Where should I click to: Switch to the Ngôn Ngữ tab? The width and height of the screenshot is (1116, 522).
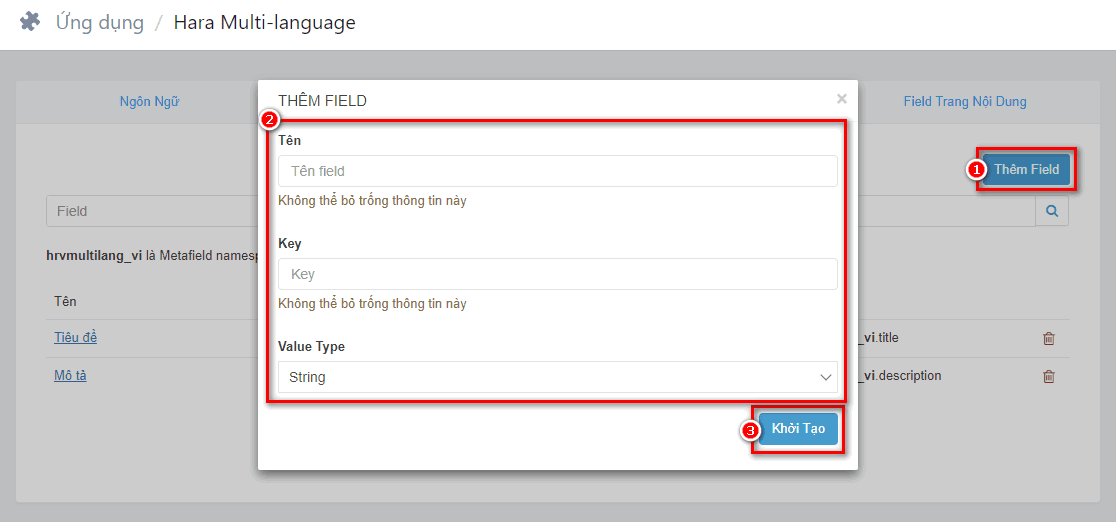pyautogui.click(x=149, y=102)
